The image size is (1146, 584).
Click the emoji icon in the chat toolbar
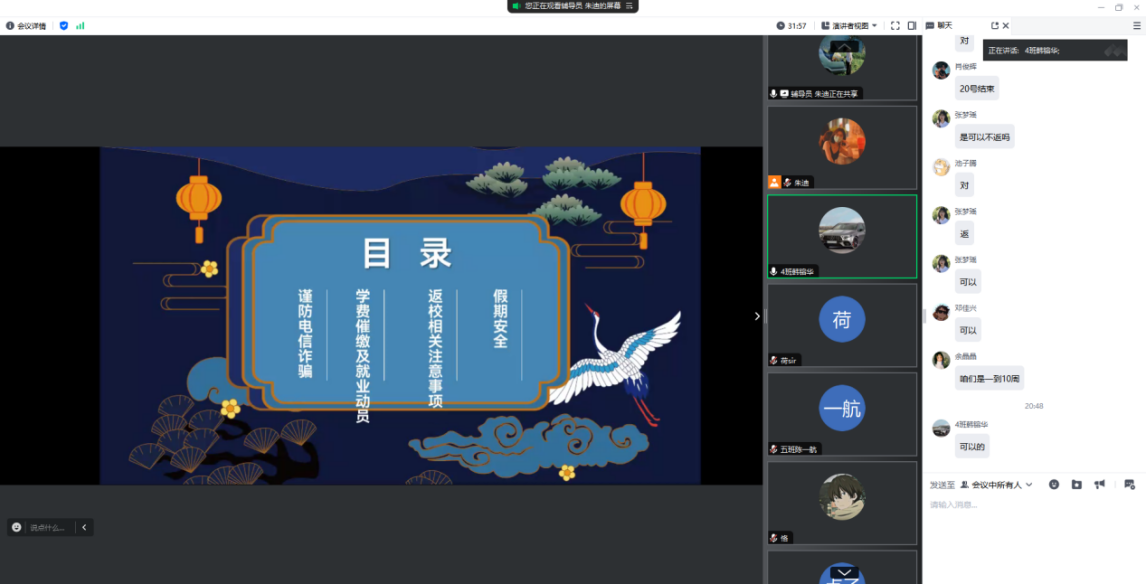[1054, 484]
